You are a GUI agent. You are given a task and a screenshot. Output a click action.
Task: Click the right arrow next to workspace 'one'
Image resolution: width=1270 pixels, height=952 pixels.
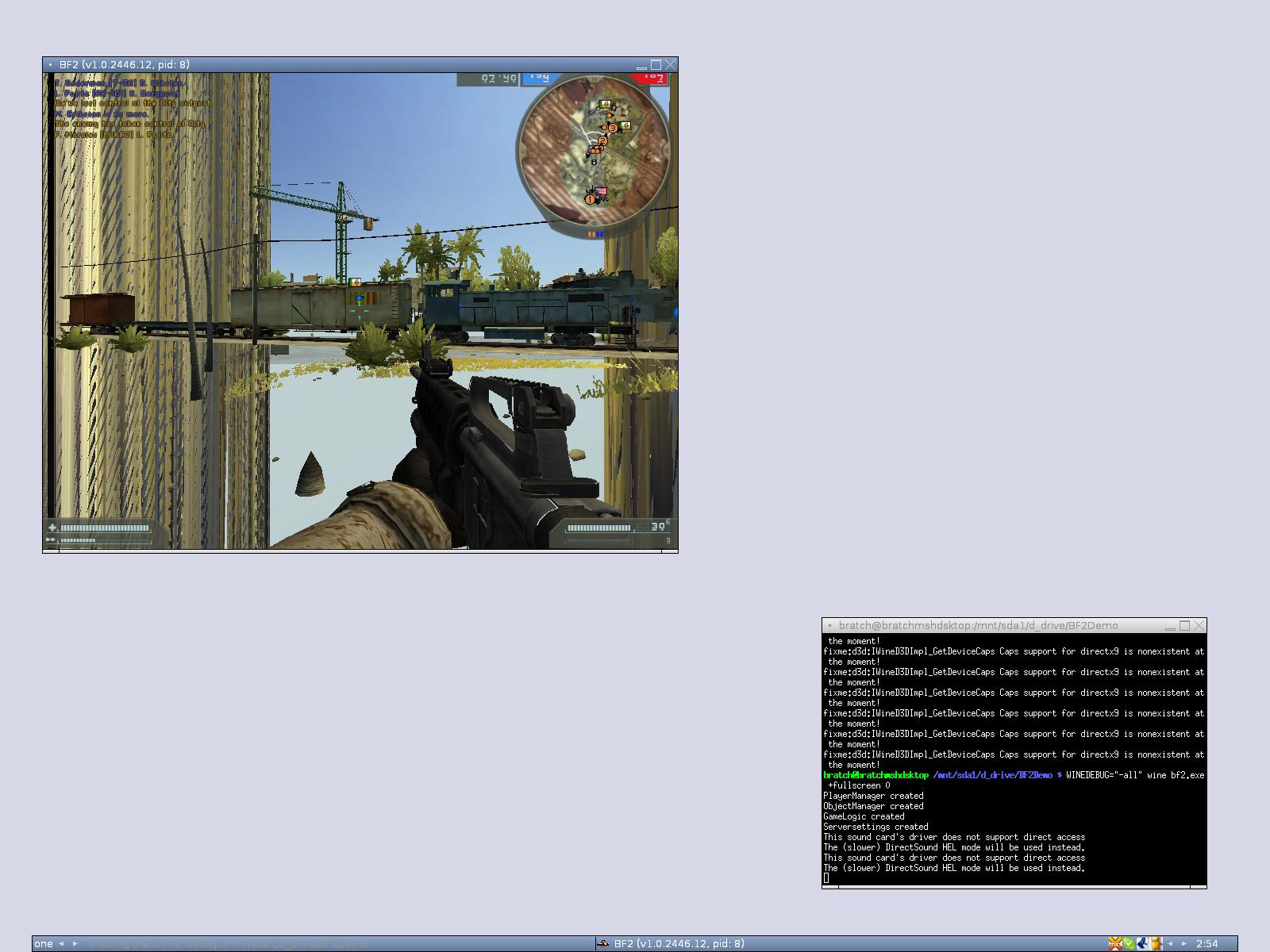click(x=75, y=943)
